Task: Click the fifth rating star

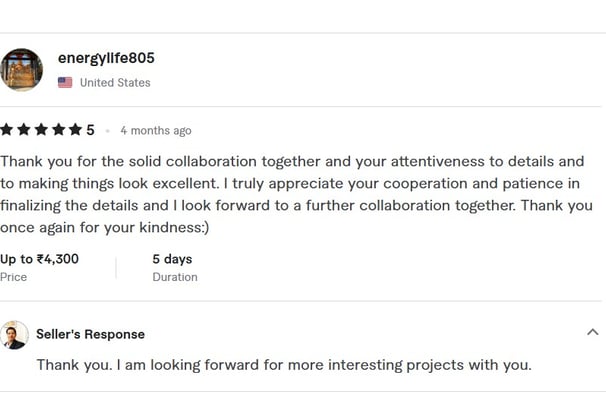Action: (x=76, y=130)
